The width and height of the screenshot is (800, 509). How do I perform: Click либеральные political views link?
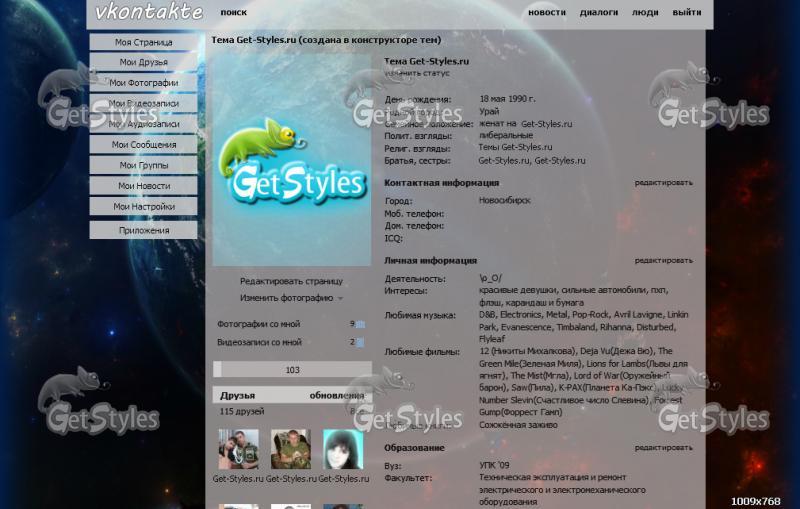(506, 136)
